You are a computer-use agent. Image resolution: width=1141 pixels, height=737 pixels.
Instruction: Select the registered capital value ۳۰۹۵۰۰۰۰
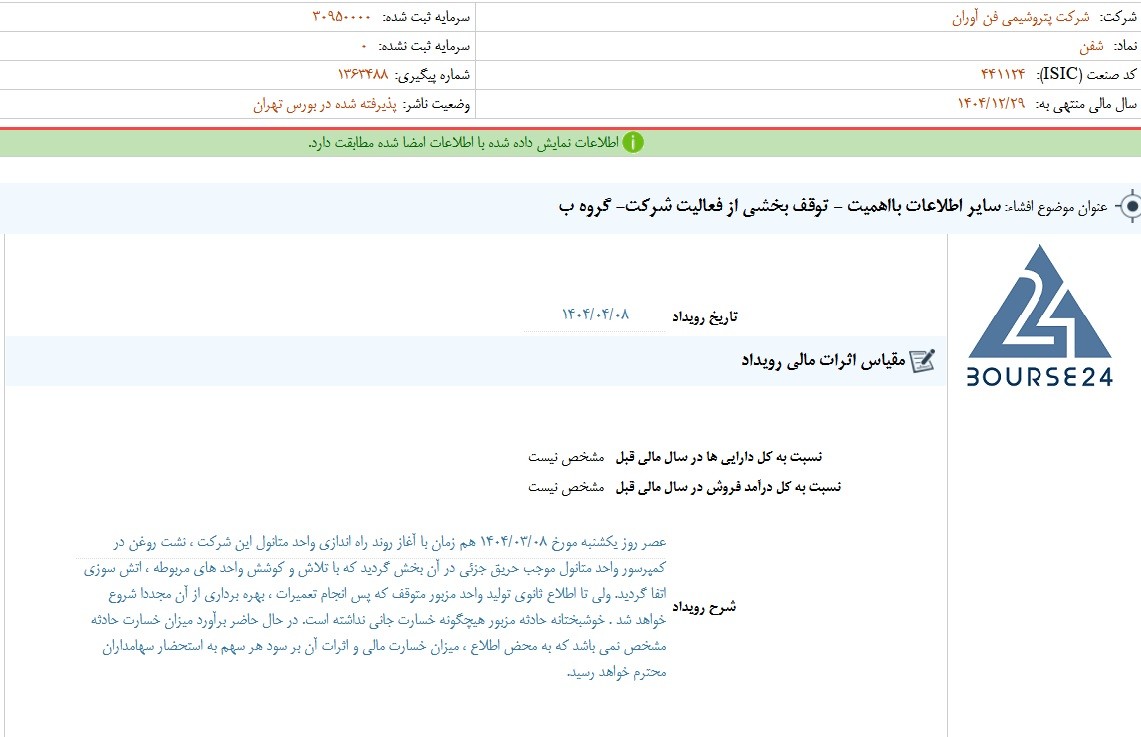click(341, 16)
